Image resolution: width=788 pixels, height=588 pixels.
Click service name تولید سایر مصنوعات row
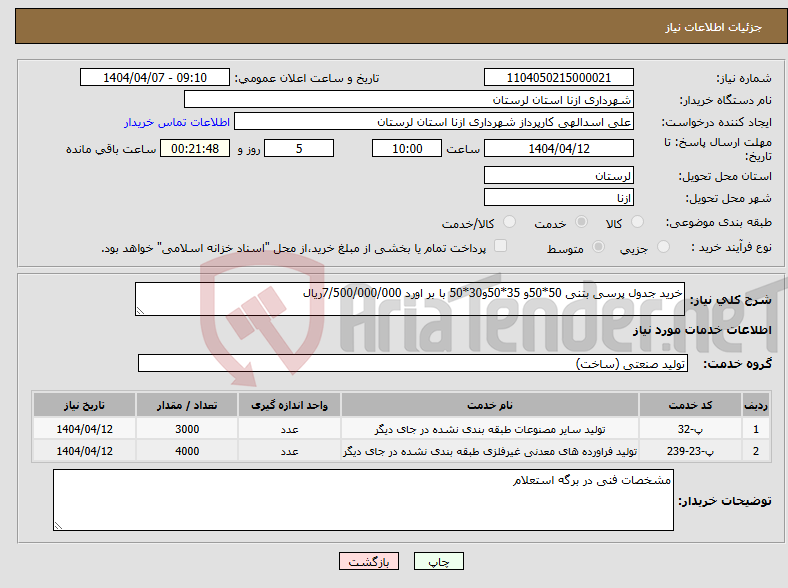pos(490,429)
